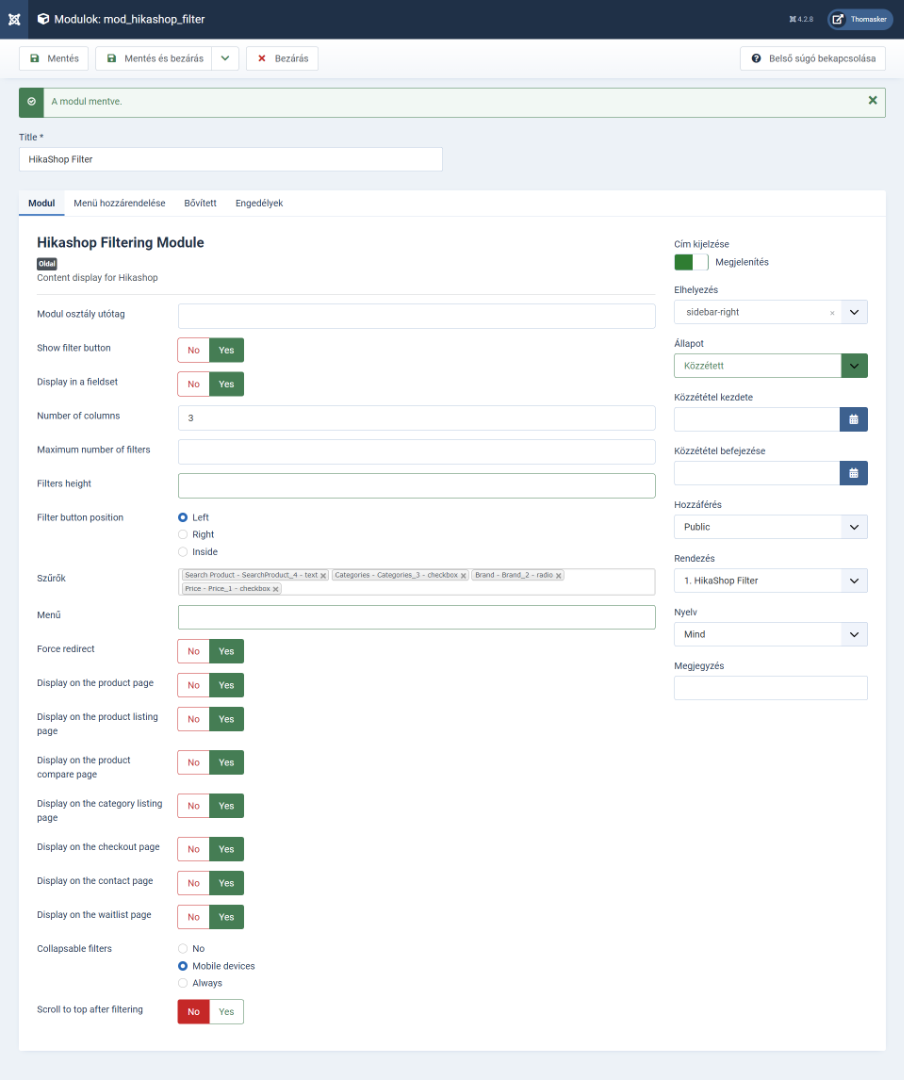The width and height of the screenshot is (904, 1080).
Task: Open the Közzététel befejezése calendar picker
Action: pos(853,473)
